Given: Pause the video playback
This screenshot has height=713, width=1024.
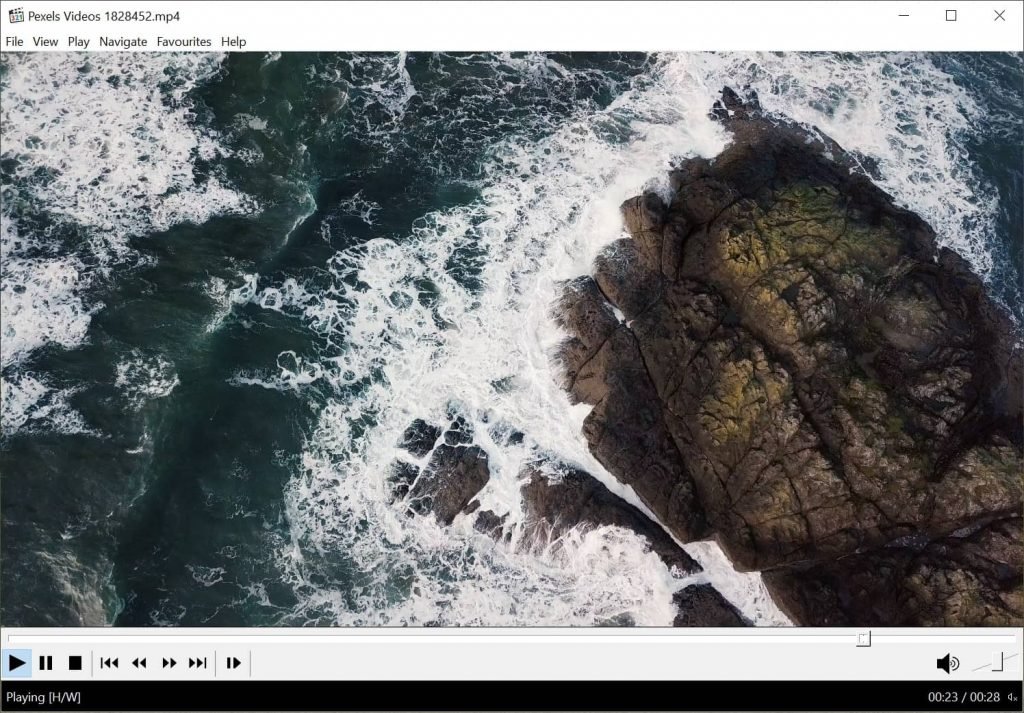Looking at the screenshot, I should point(46,662).
